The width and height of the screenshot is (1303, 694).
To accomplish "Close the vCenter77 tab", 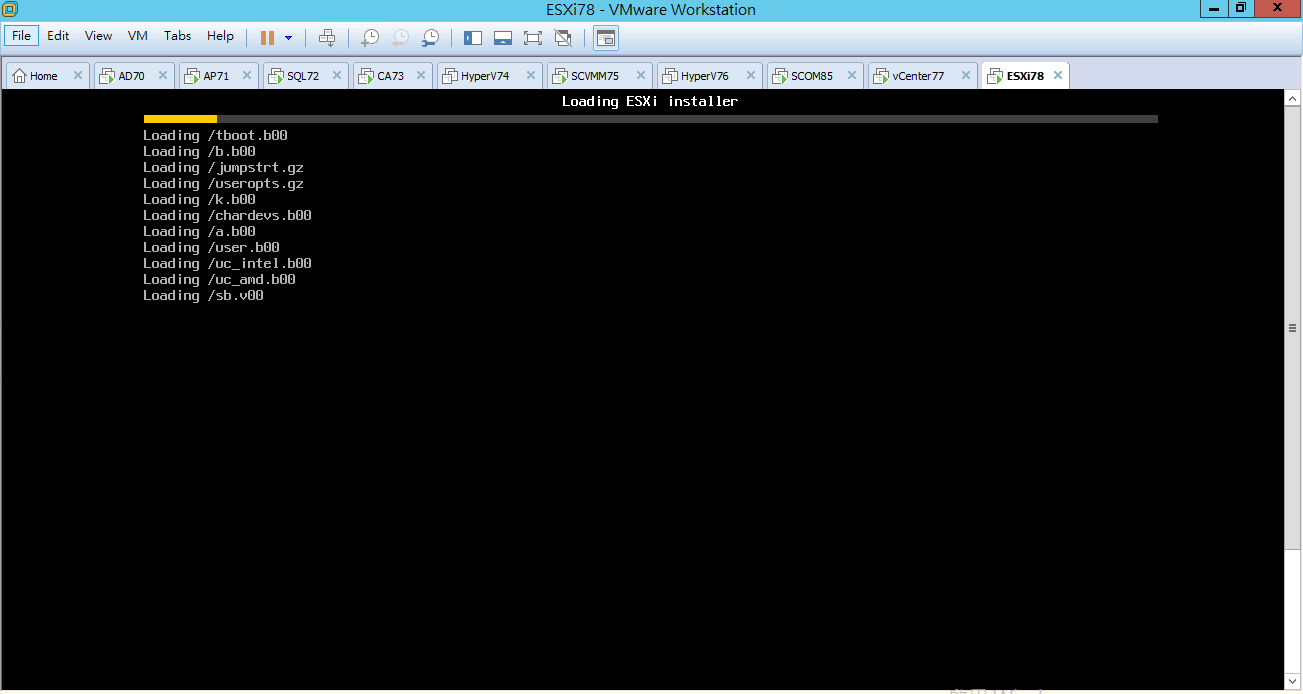I will (966, 76).
